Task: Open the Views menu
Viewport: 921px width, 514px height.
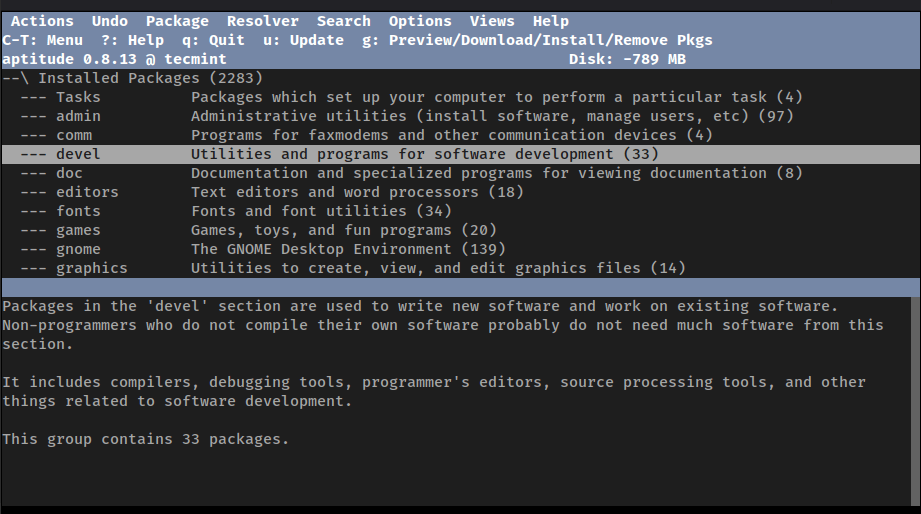Action: click(492, 21)
